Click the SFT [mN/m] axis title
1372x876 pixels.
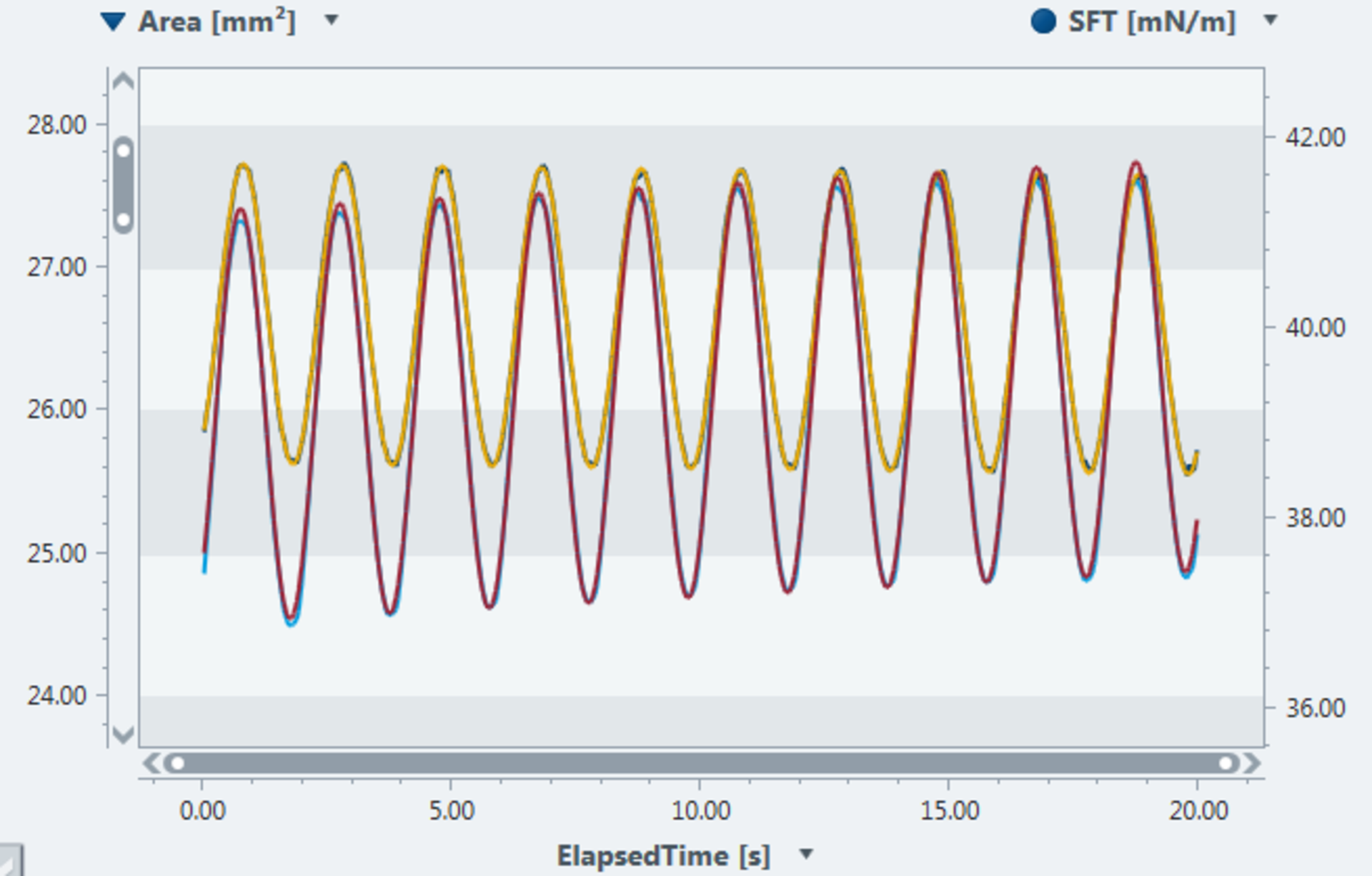(1152, 22)
